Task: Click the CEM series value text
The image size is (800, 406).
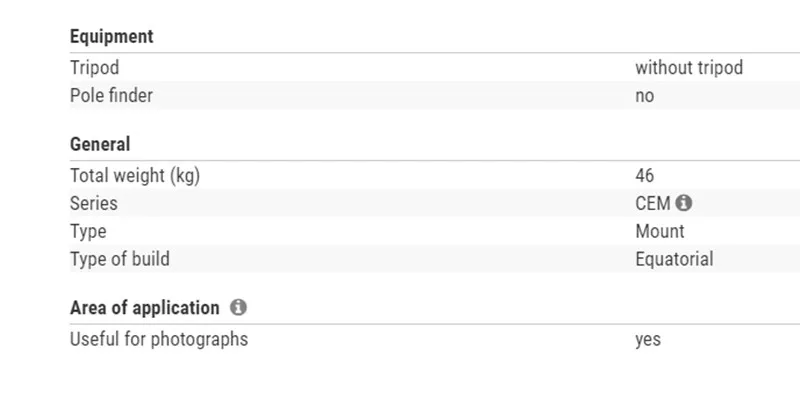Action: [653, 203]
